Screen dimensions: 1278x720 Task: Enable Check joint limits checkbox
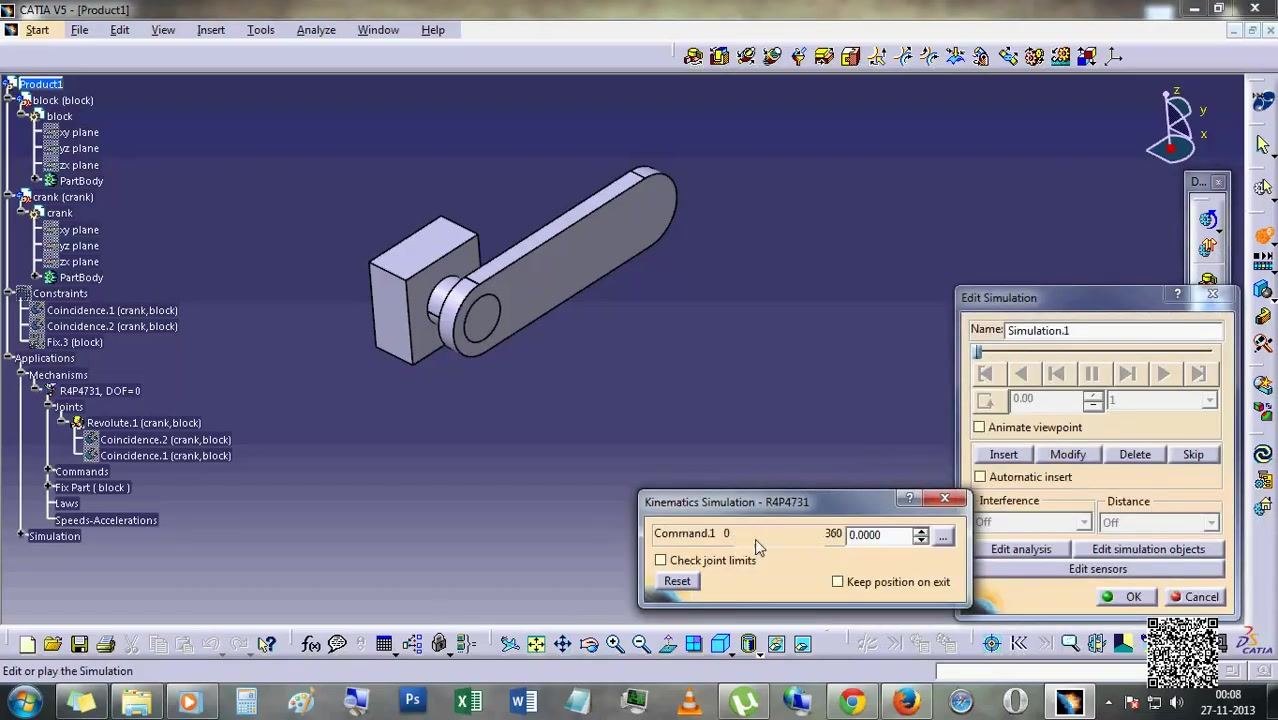pyautogui.click(x=660, y=560)
